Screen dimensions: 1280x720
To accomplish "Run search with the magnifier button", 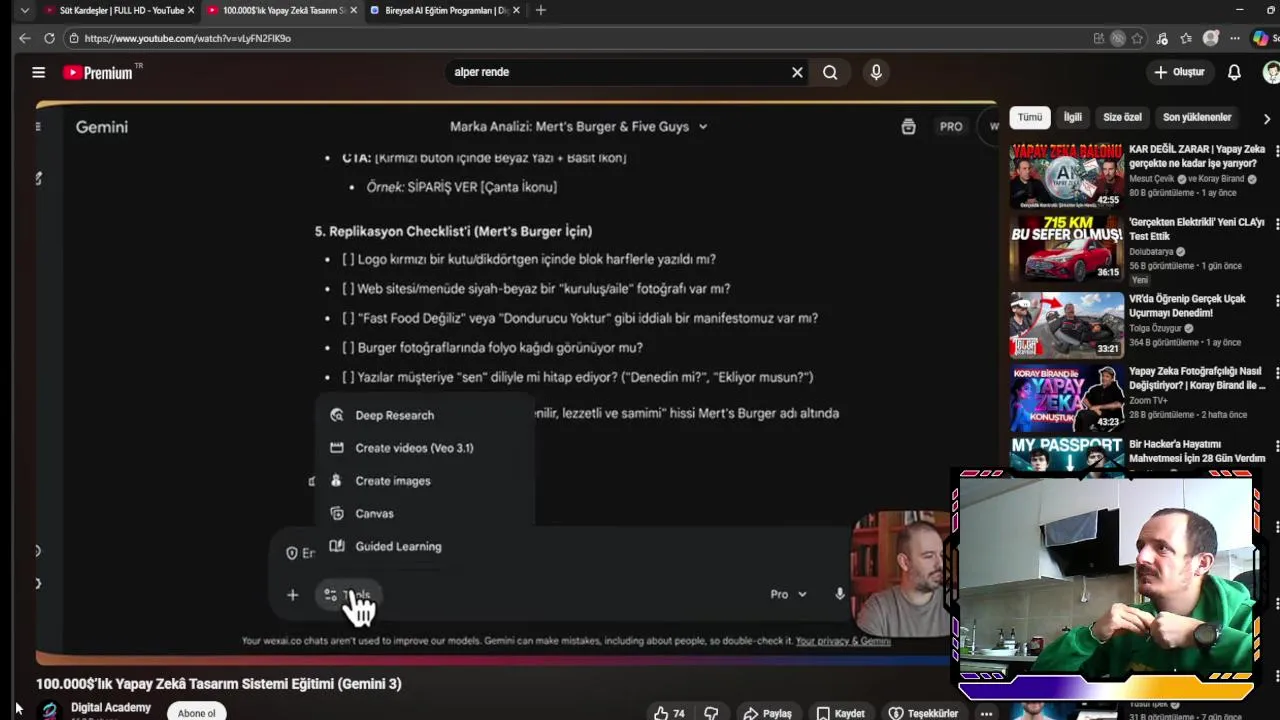I will (x=830, y=72).
